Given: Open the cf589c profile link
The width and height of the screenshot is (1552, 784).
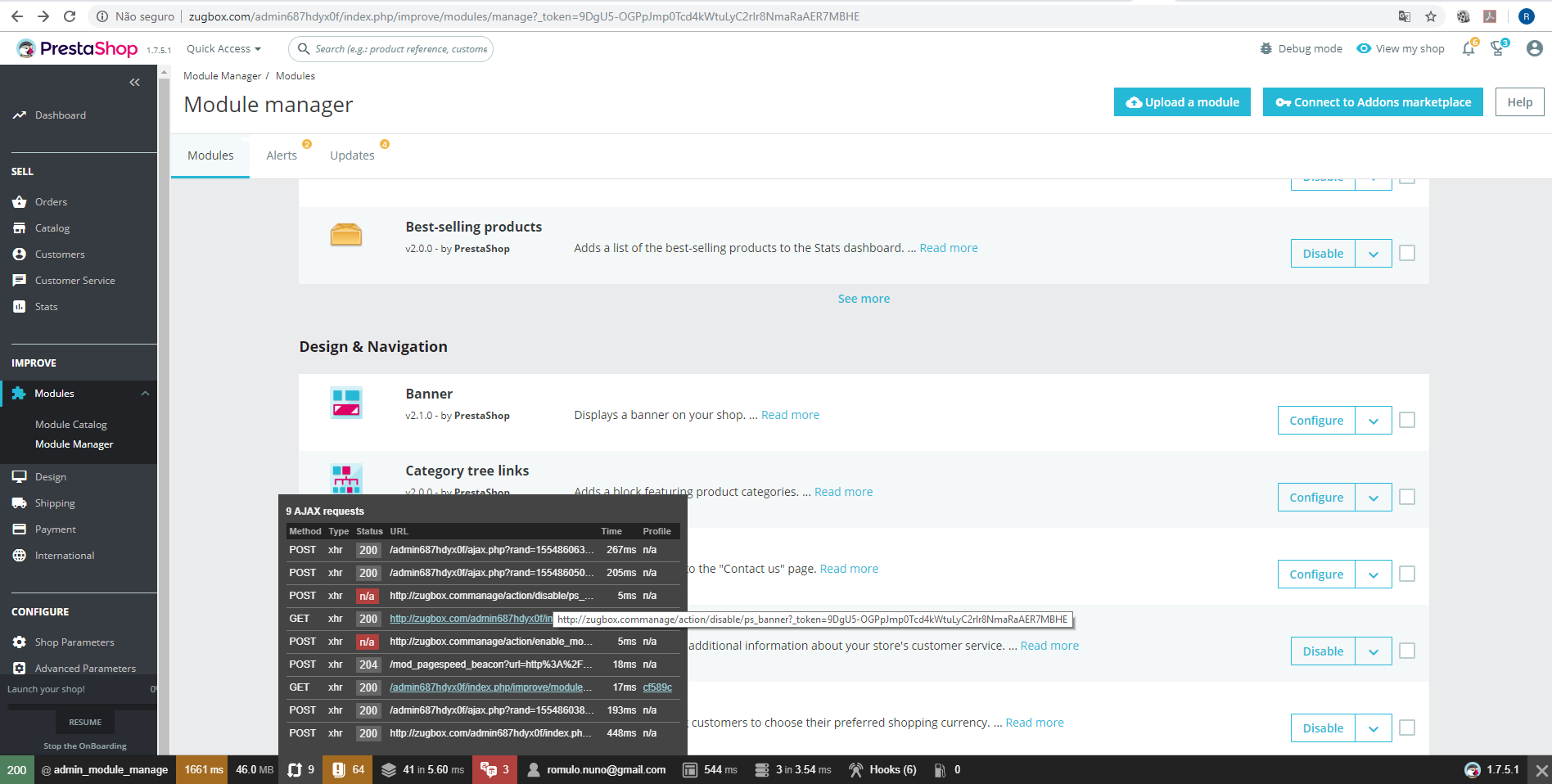Looking at the screenshot, I should click(657, 687).
